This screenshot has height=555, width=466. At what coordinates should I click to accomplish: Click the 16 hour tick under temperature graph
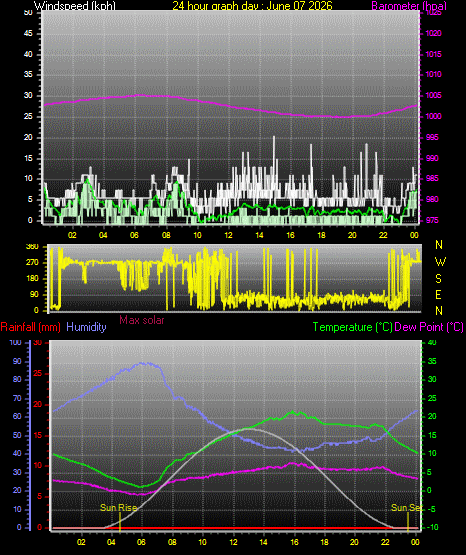tap(294, 542)
